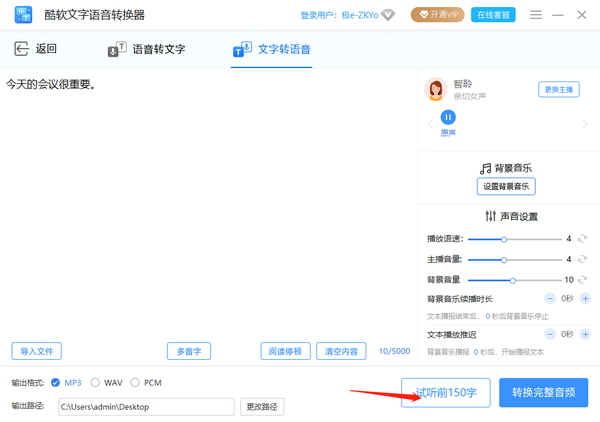Adjust the 主播音量 slider handle
The height and width of the screenshot is (422, 600).
pos(504,260)
